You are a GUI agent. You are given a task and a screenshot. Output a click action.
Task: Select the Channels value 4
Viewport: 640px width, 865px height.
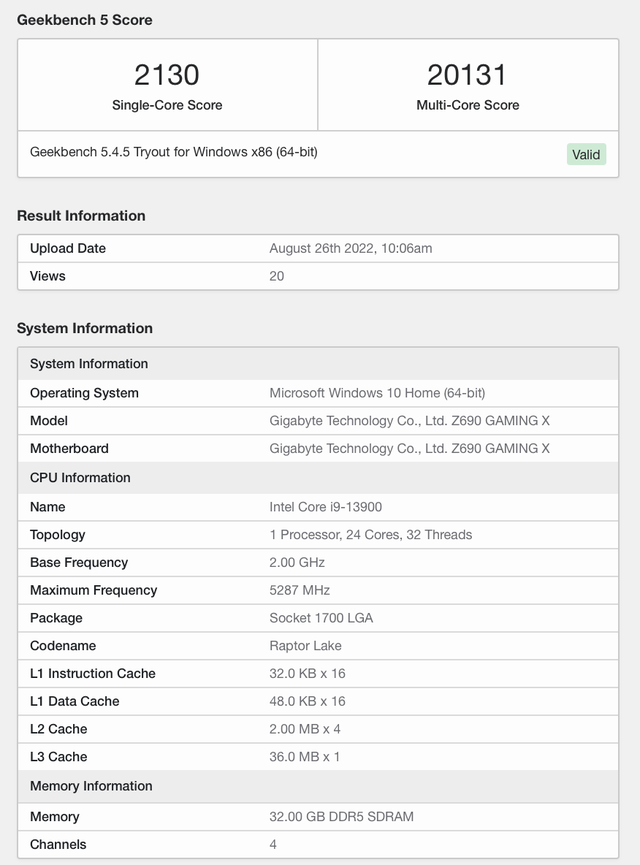coord(273,844)
